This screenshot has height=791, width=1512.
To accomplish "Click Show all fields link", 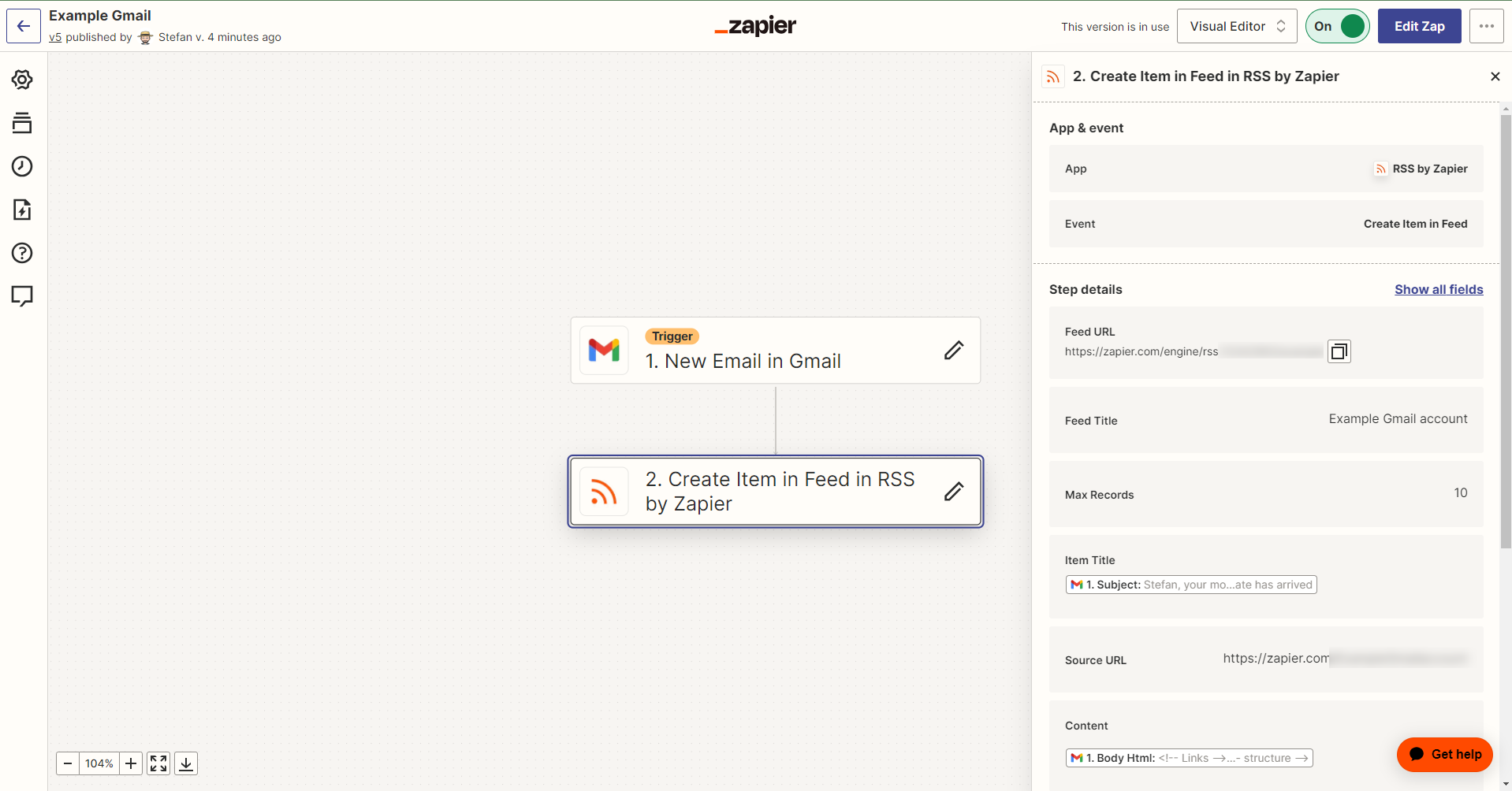I will click(1439, 289).
